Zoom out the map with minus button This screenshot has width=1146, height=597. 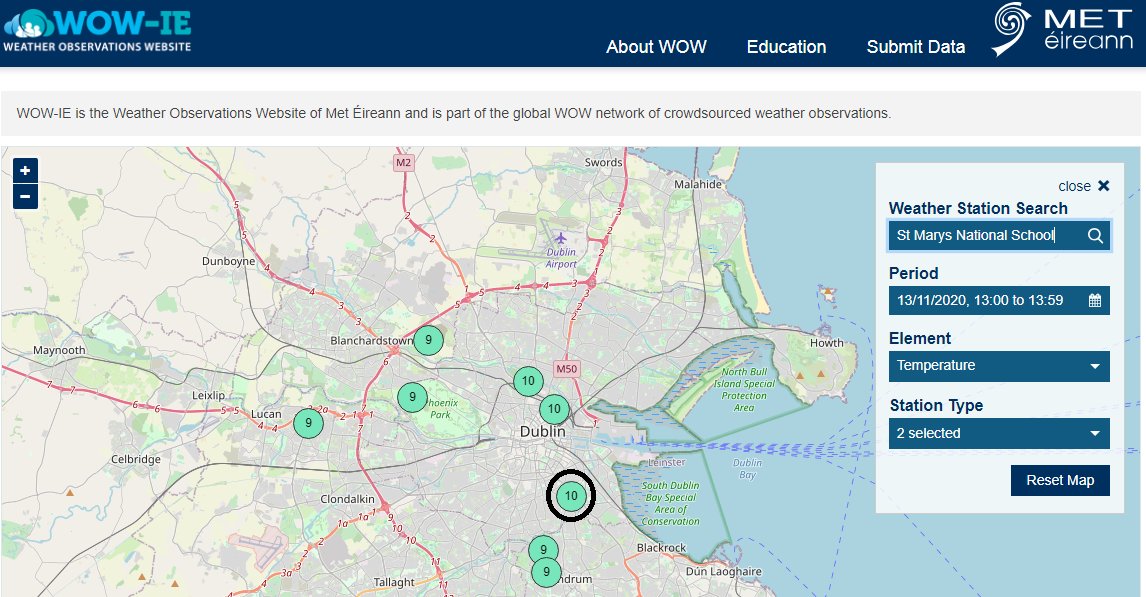click(25, 197)
